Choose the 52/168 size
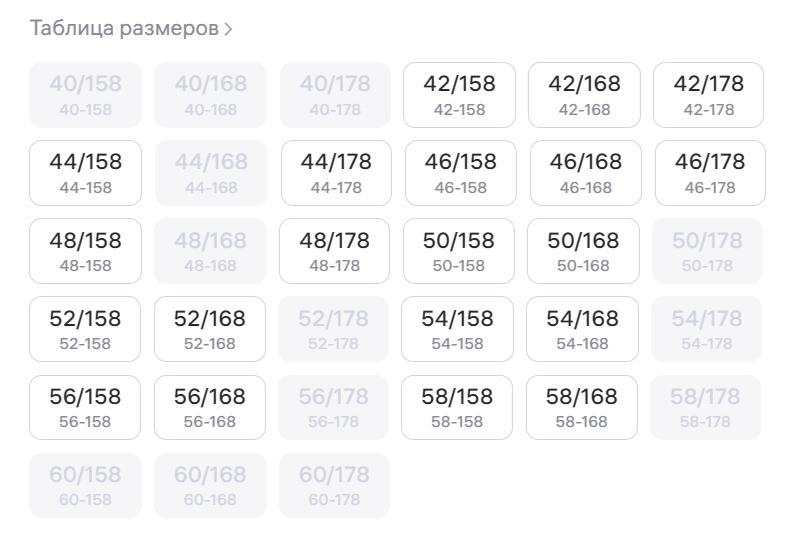Image resolution: width=788 pixels, height=549 pixels. 210,329
